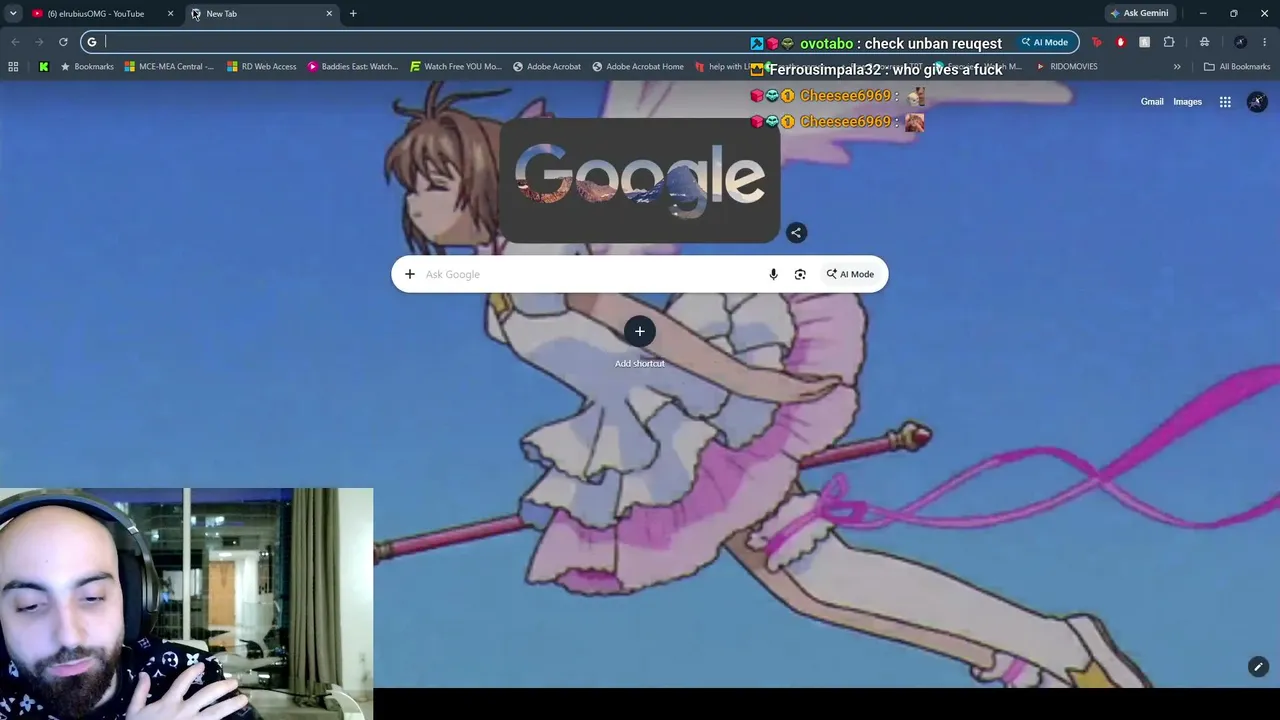1280x720 pixels.
Task: Switch to the elrubiusOMG YouTube tab
Action: pyautogui.click(x=95, y=14)
